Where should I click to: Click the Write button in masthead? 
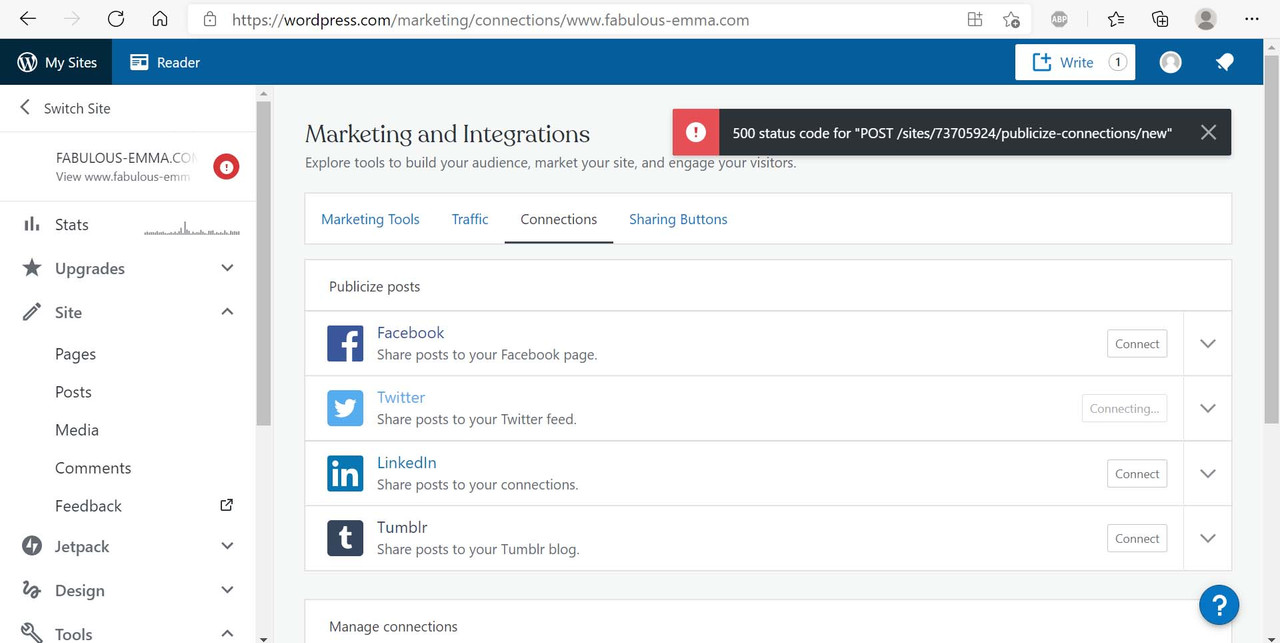point(1075,62)
